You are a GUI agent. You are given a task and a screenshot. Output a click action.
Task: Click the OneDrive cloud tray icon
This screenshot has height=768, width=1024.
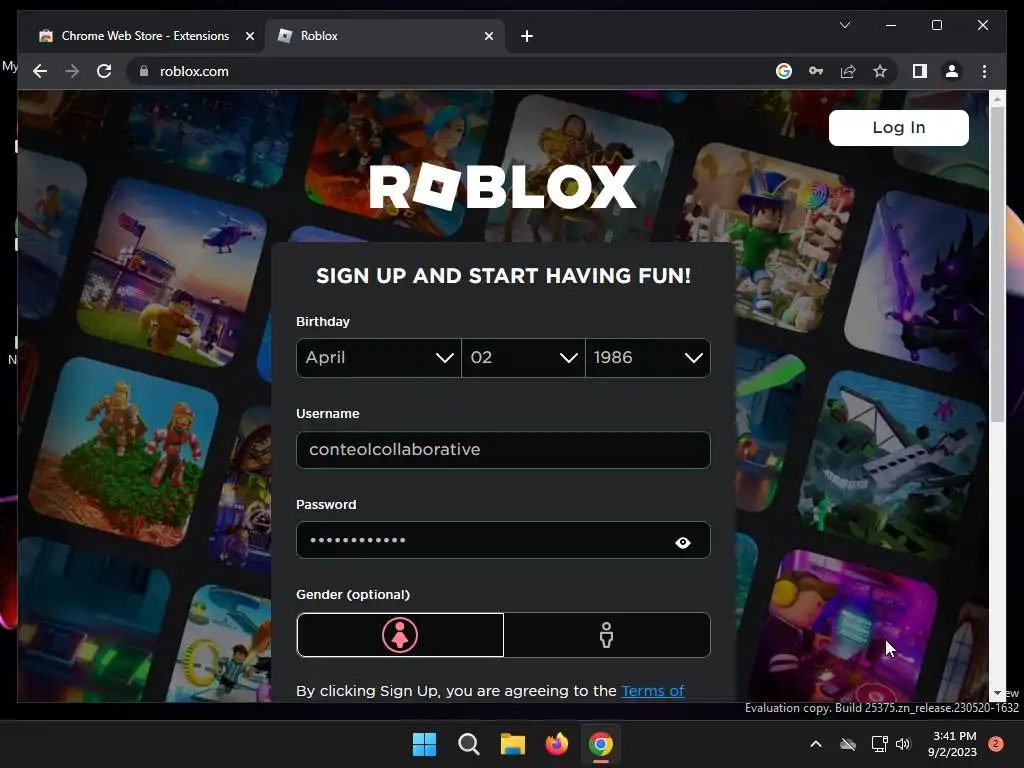pos(848,744)
